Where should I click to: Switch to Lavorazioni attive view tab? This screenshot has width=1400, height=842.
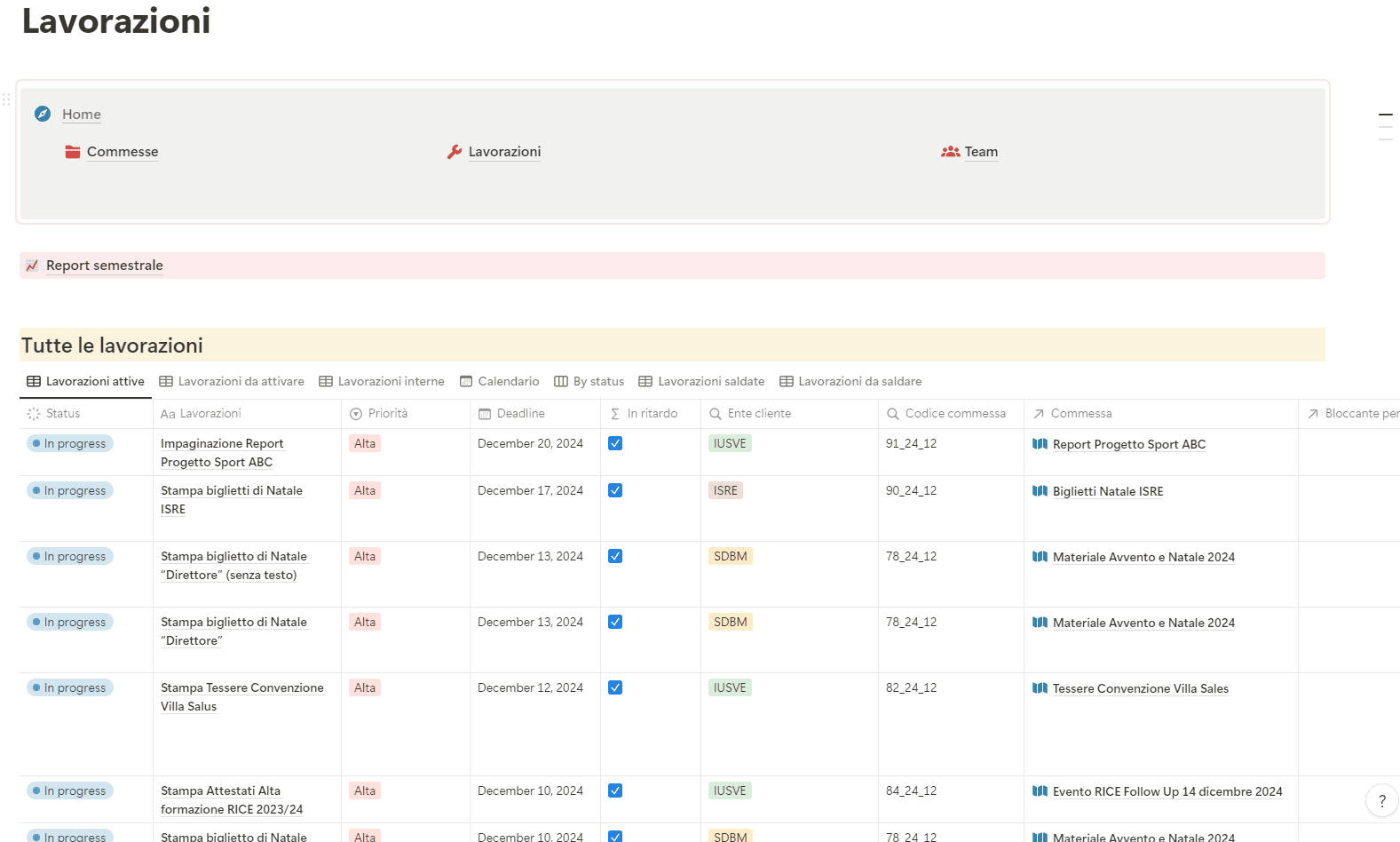click(x=85, y=381)
